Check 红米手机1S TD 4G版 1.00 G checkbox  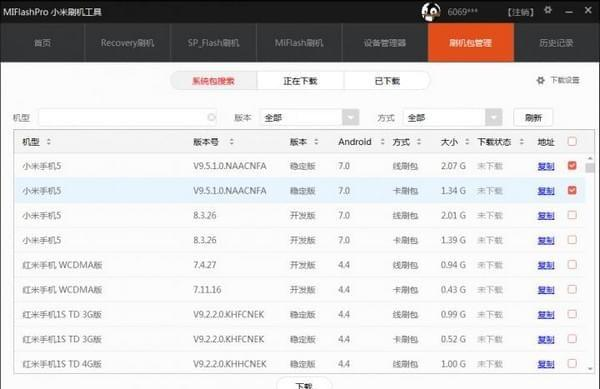click(572, 363)
